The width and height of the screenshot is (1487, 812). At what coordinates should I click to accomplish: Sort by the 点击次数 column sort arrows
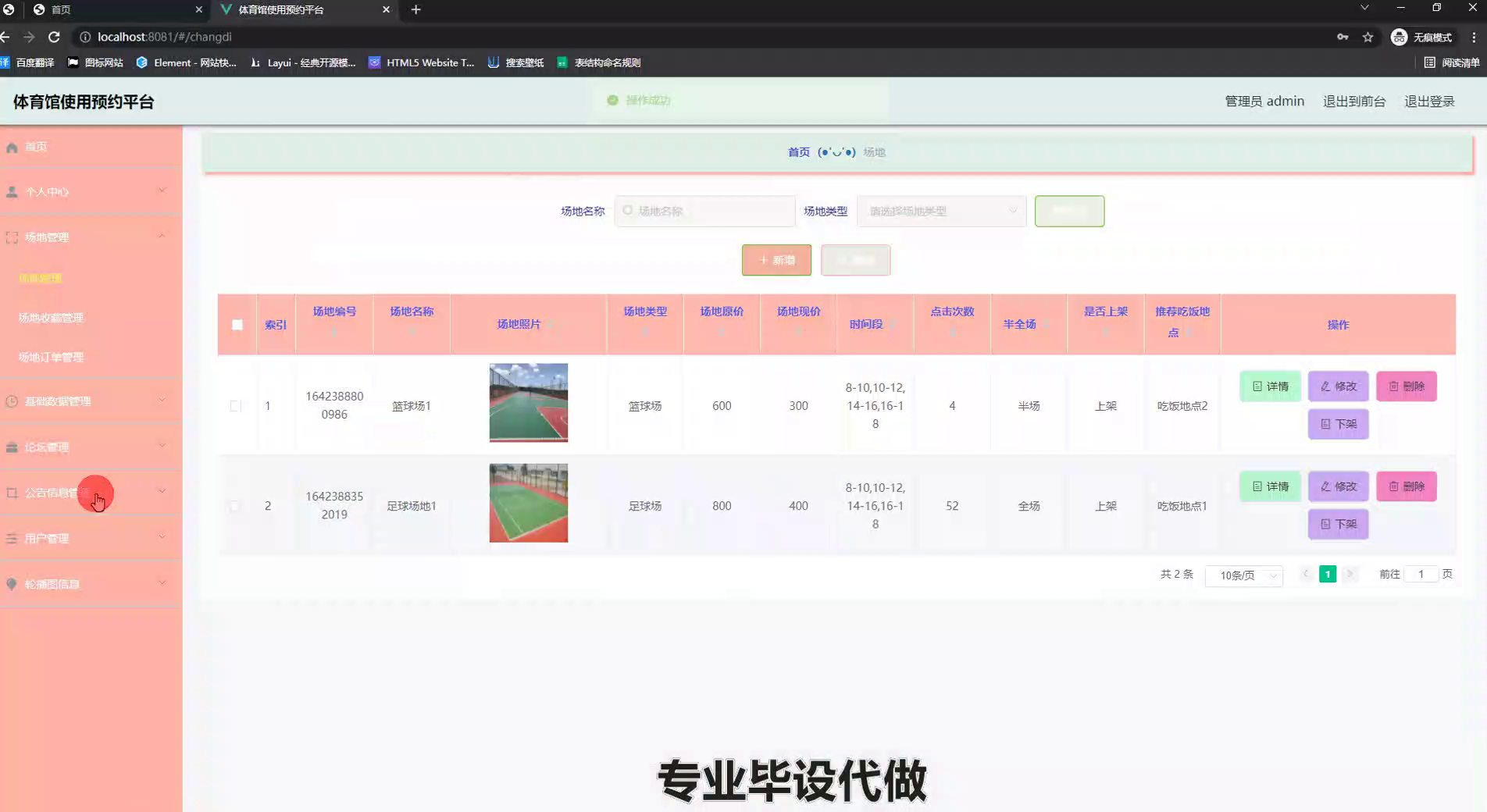(x=952, y=331)
